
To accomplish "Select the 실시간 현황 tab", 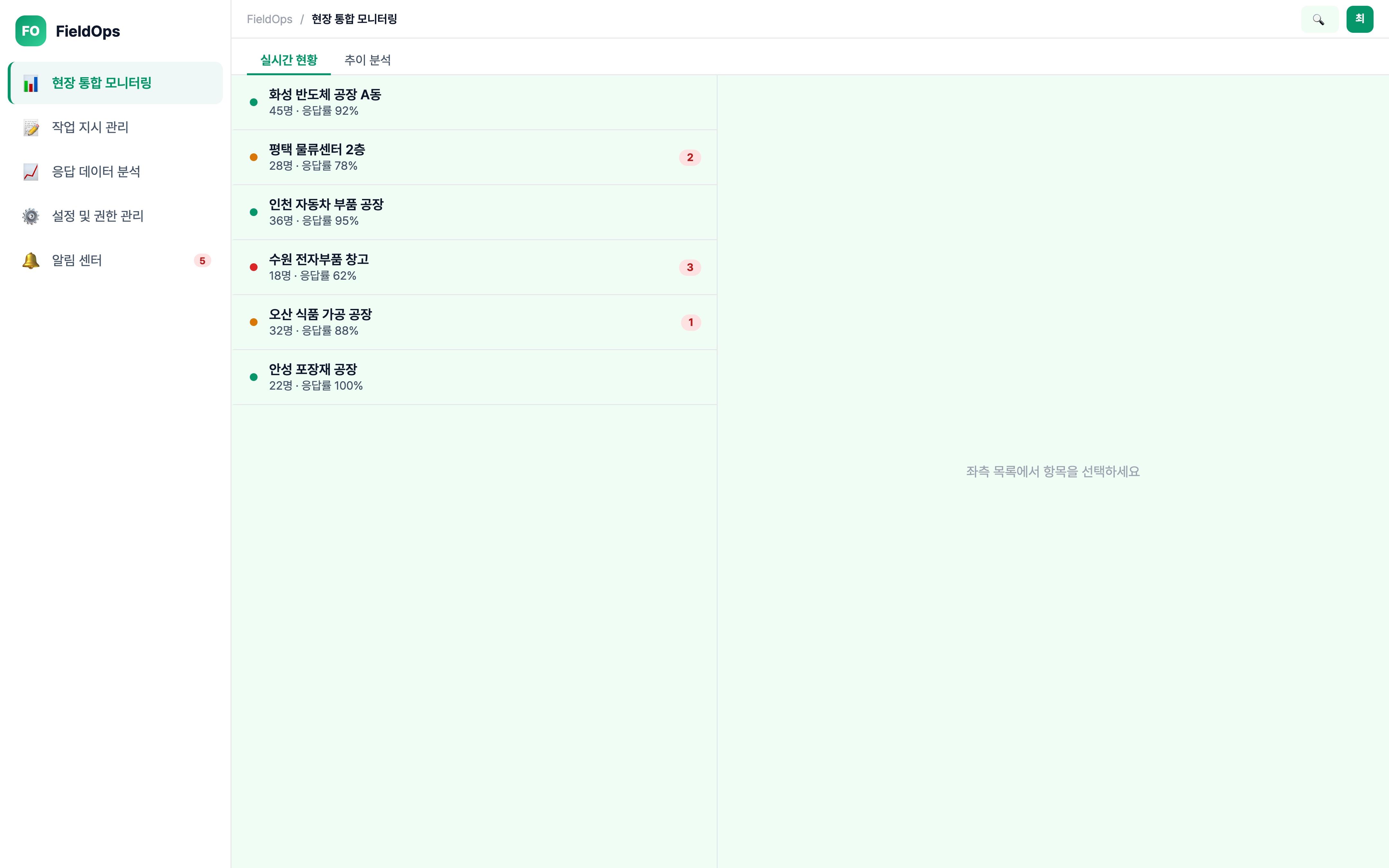I will click(289, 60).
